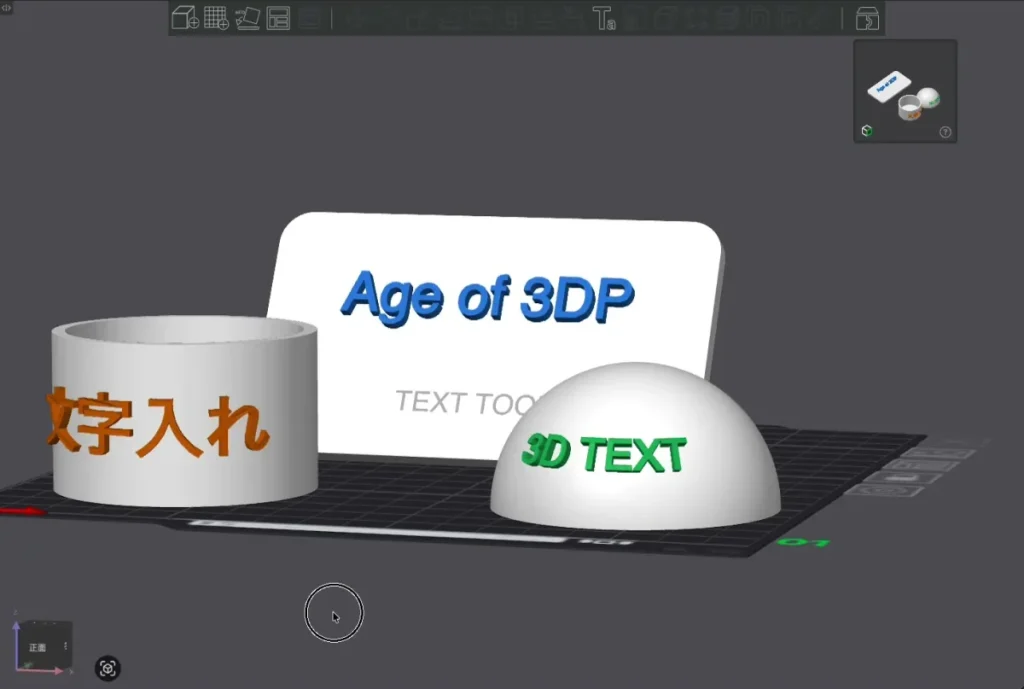Click the Arrange all objects icon
This screenshot has height=689, width=1024.
pos(278,18)
